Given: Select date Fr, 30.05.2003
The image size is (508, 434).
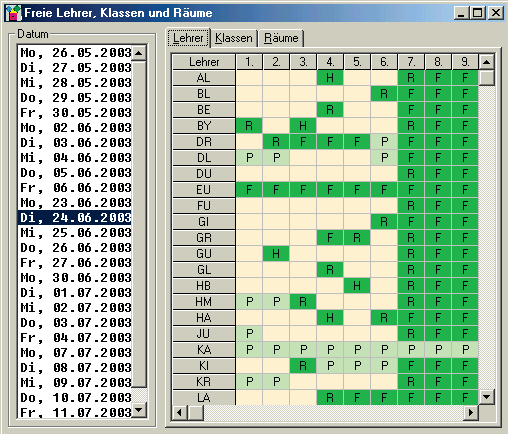Looking at the screenshot, I should (x=75, y=113).
